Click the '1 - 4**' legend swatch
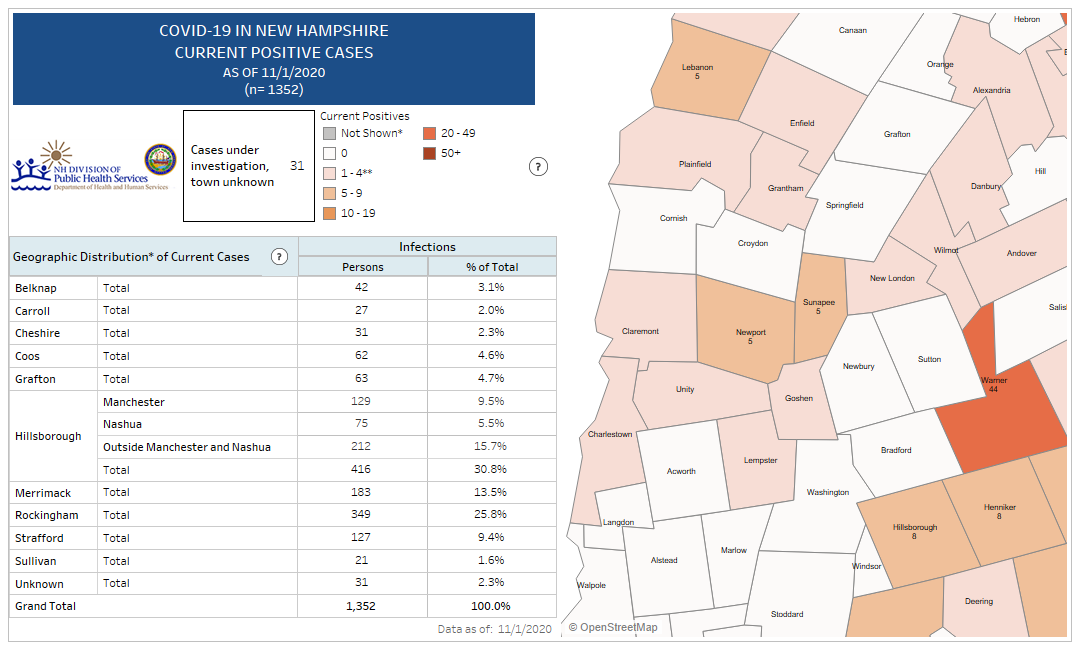 pos(328,173)
